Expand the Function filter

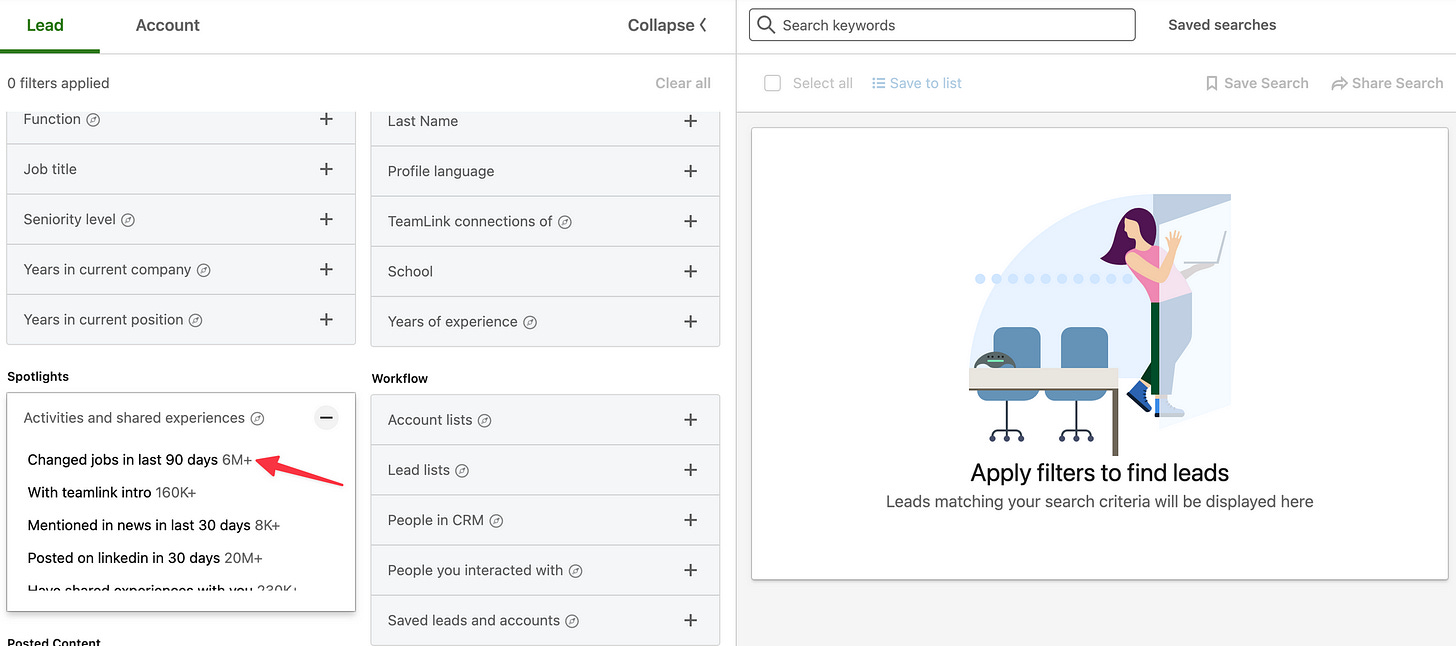pos(326,119)
